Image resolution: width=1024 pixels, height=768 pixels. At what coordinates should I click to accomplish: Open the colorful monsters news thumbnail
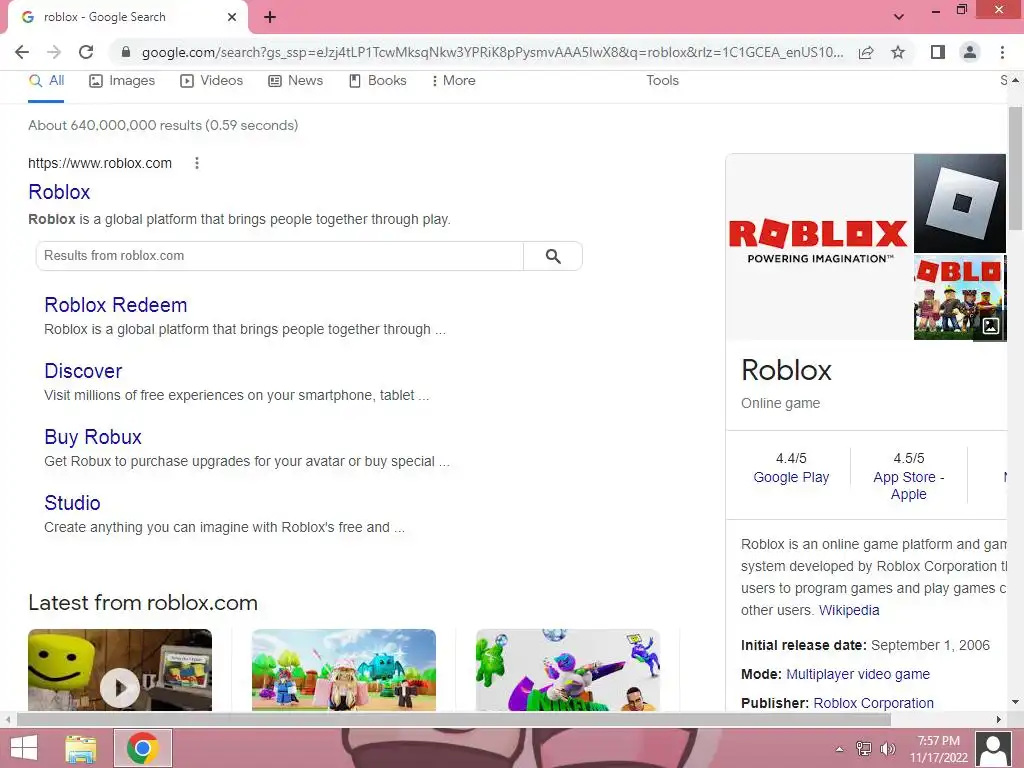[x=344, y=670]
